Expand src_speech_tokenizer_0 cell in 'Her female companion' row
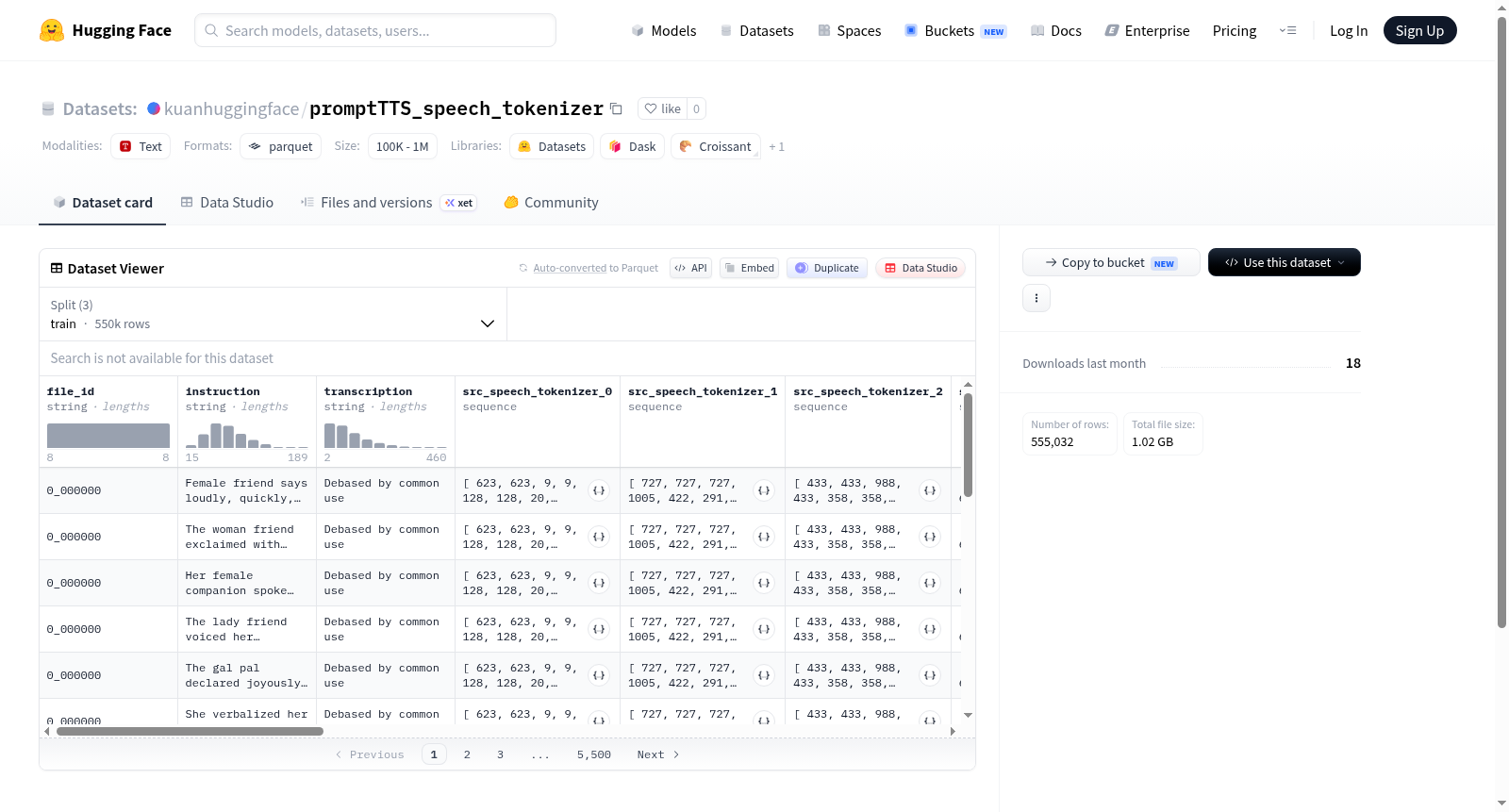 tap(599, 583)
